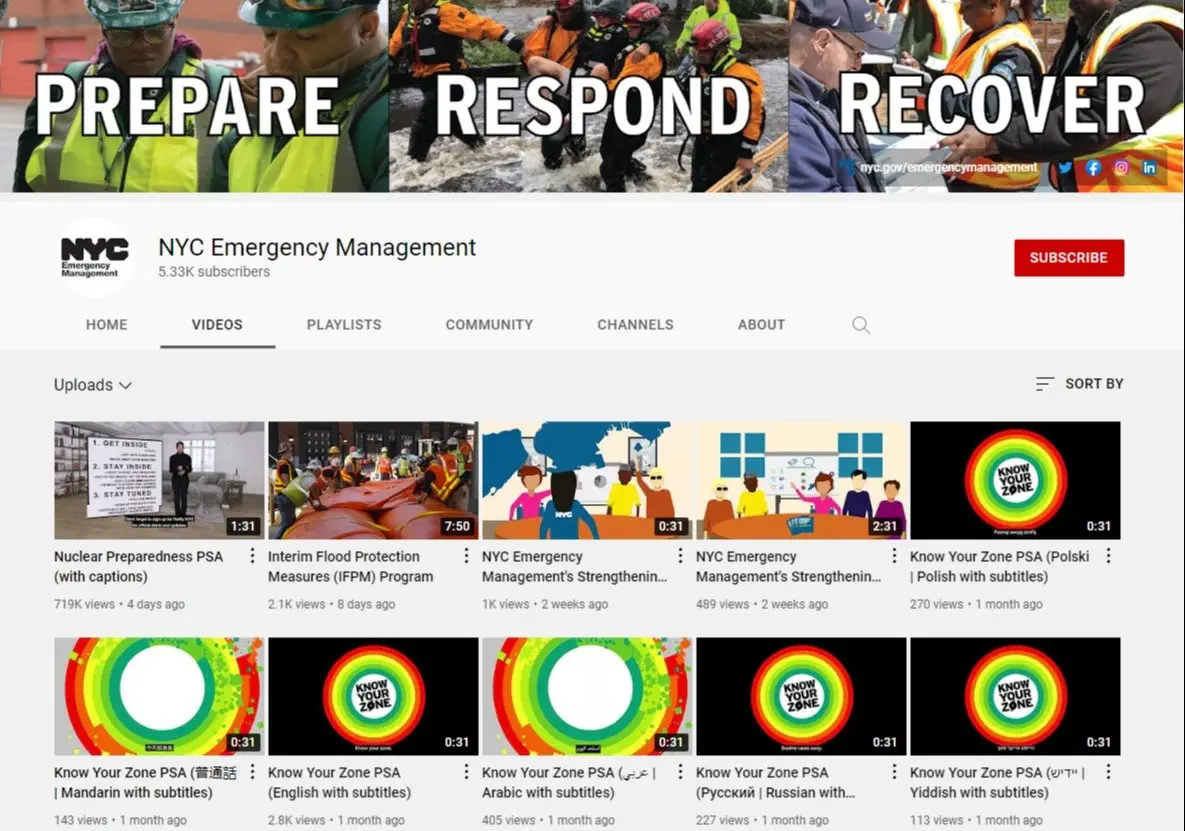This screenshot has width=1185, height=831.
Task: Play the Nuclear Preparedness PSA thumbnail
Action: coord(159,480)
